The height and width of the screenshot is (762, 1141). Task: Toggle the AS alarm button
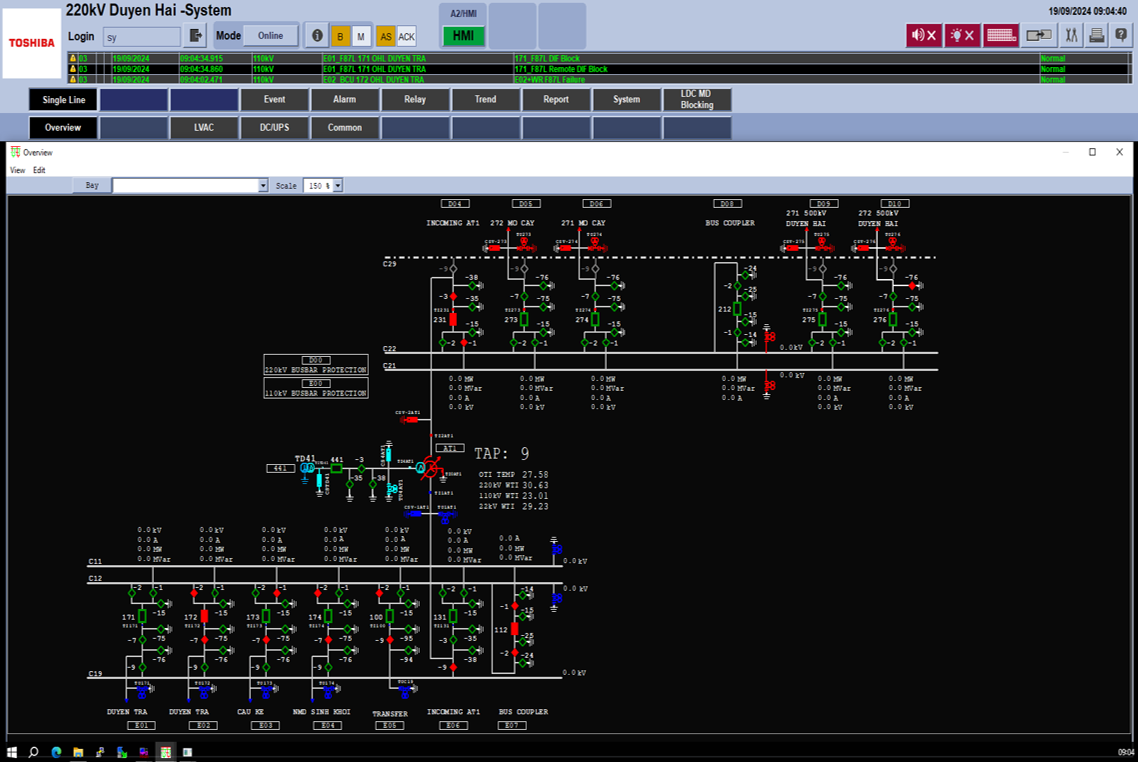pyautogui.click(x=386, y=37)
